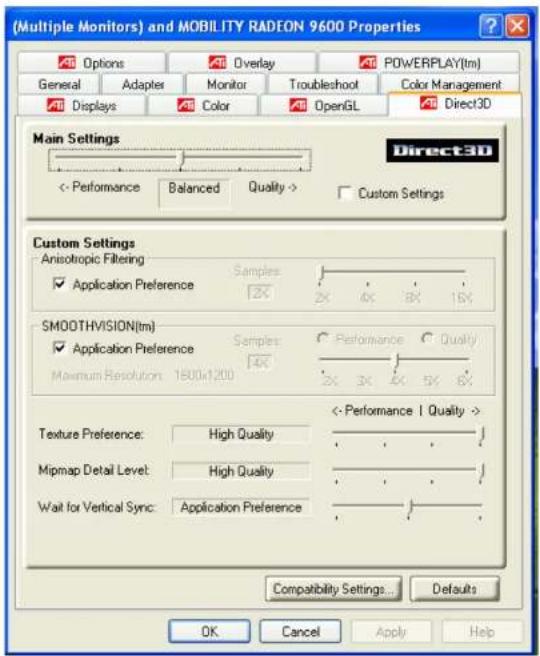Image resolution: width=540 pixels, height=656 pixels.
Task: Click Mipmap Detail Level High Quality field
Action: pyautogui.click(x=241, y=471)
